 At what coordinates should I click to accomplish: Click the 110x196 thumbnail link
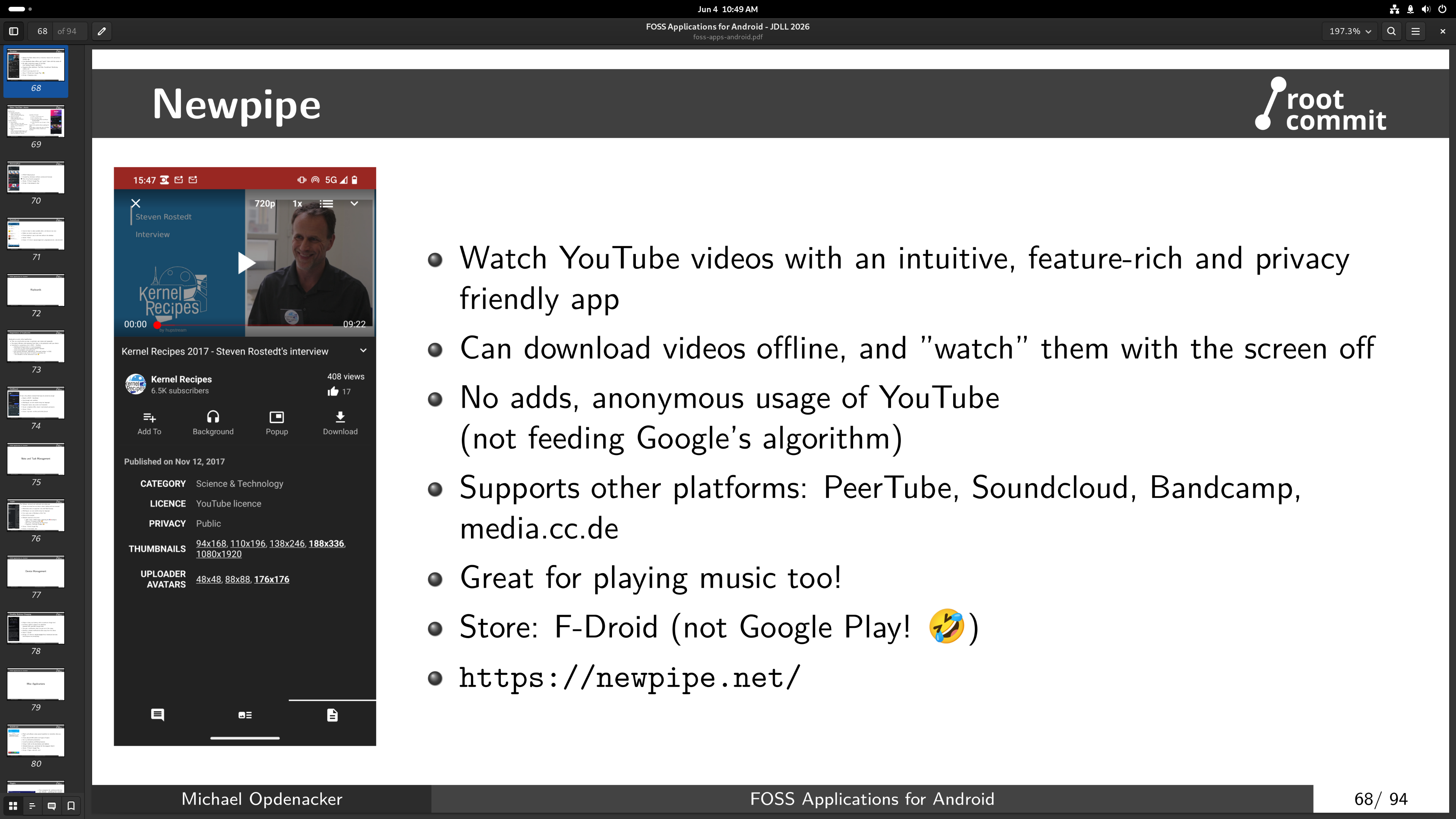(248, 544)
